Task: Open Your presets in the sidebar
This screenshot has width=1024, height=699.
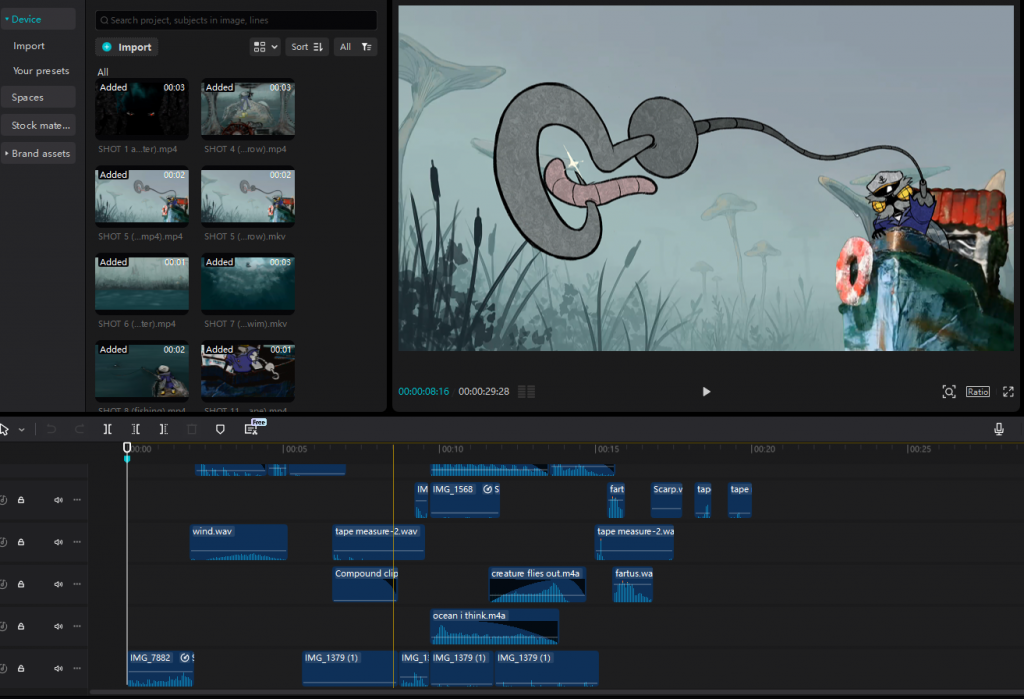Action: point(40,71)
